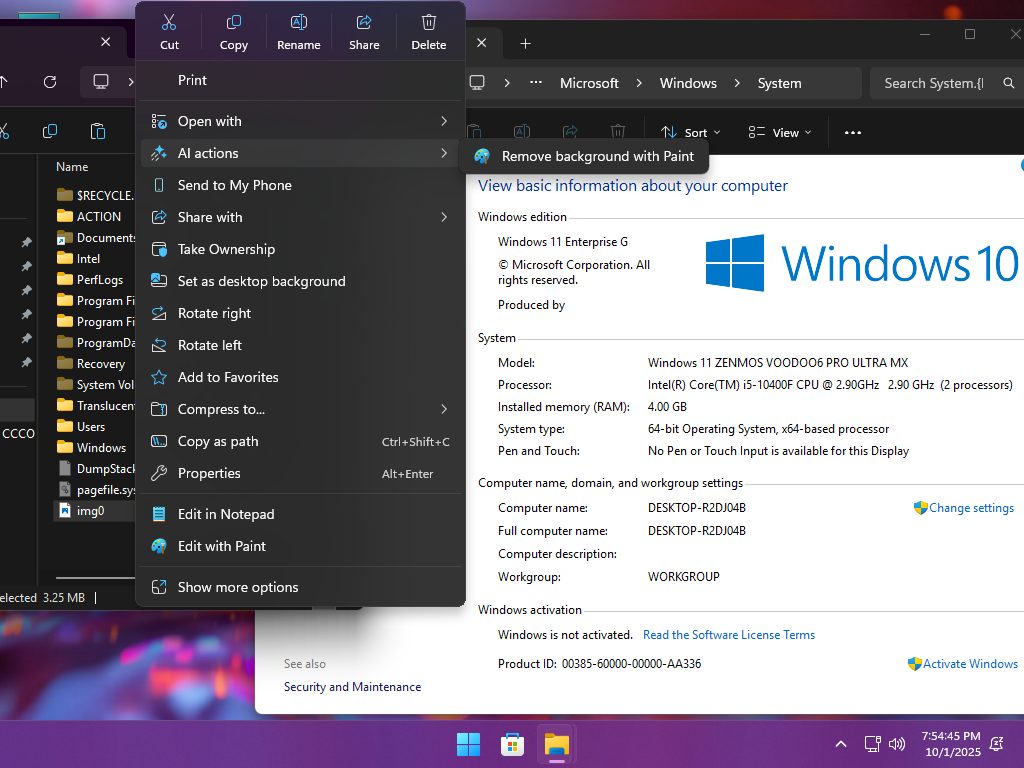Click System in the address breadcrumb

[x=779, y=84]
